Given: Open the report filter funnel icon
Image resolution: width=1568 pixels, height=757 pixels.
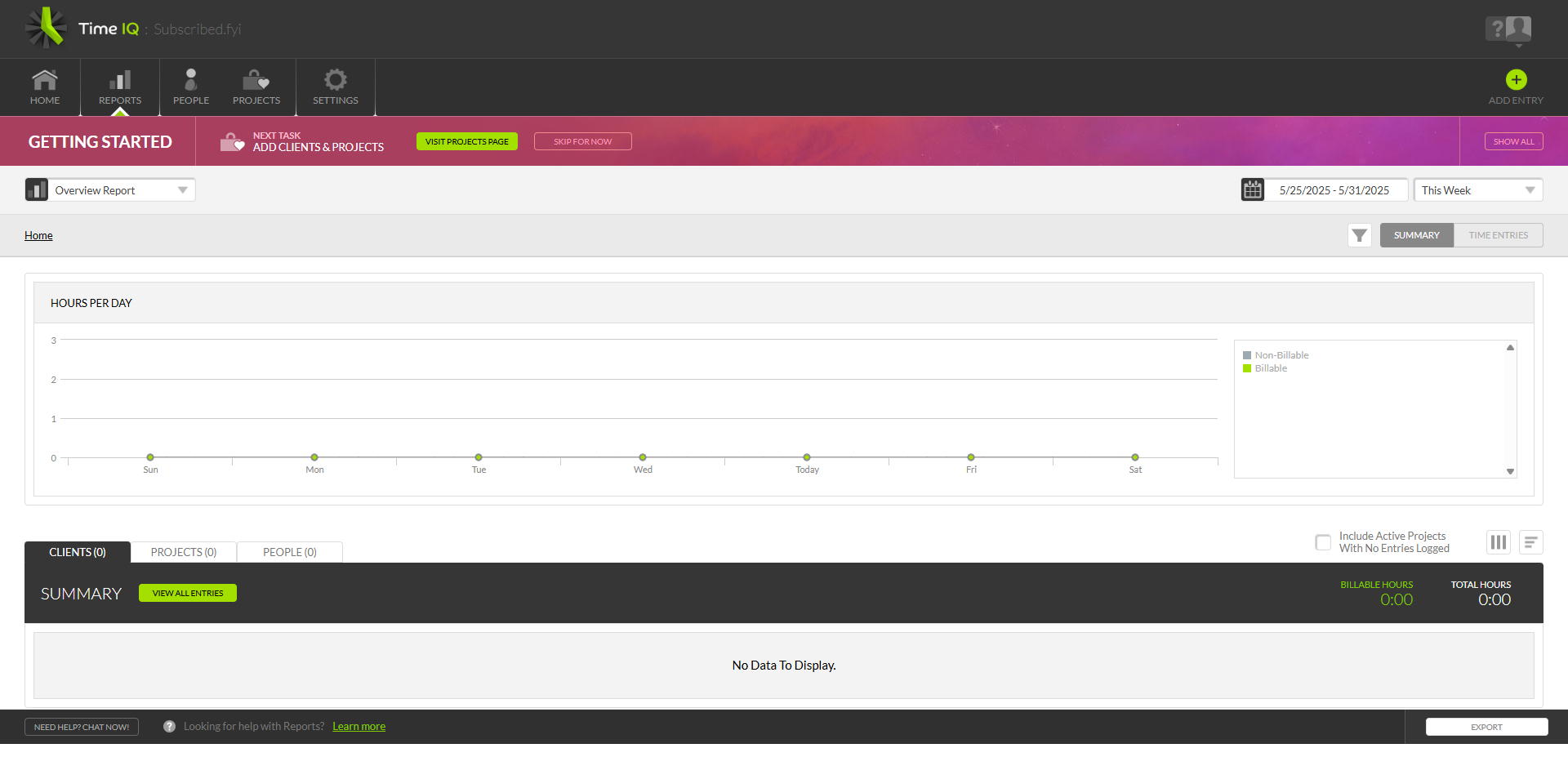Looking at the screenshot, I should [1359, 235].
